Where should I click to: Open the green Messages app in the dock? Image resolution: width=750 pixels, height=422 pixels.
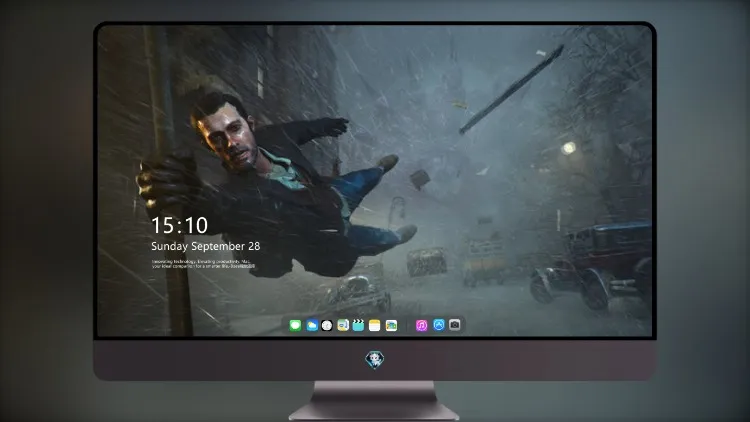pyautogui.click(x=295, y=325)
